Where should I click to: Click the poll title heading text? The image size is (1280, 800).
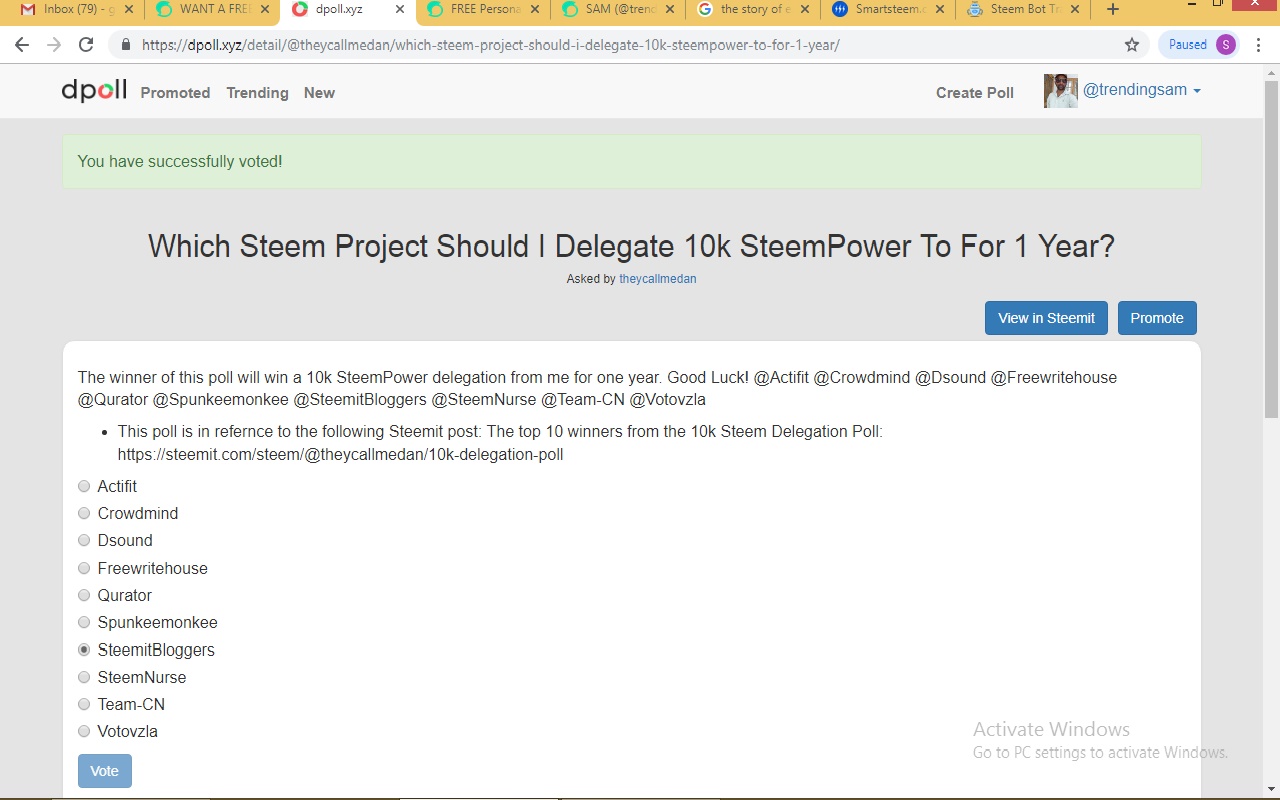pos(631,246)
